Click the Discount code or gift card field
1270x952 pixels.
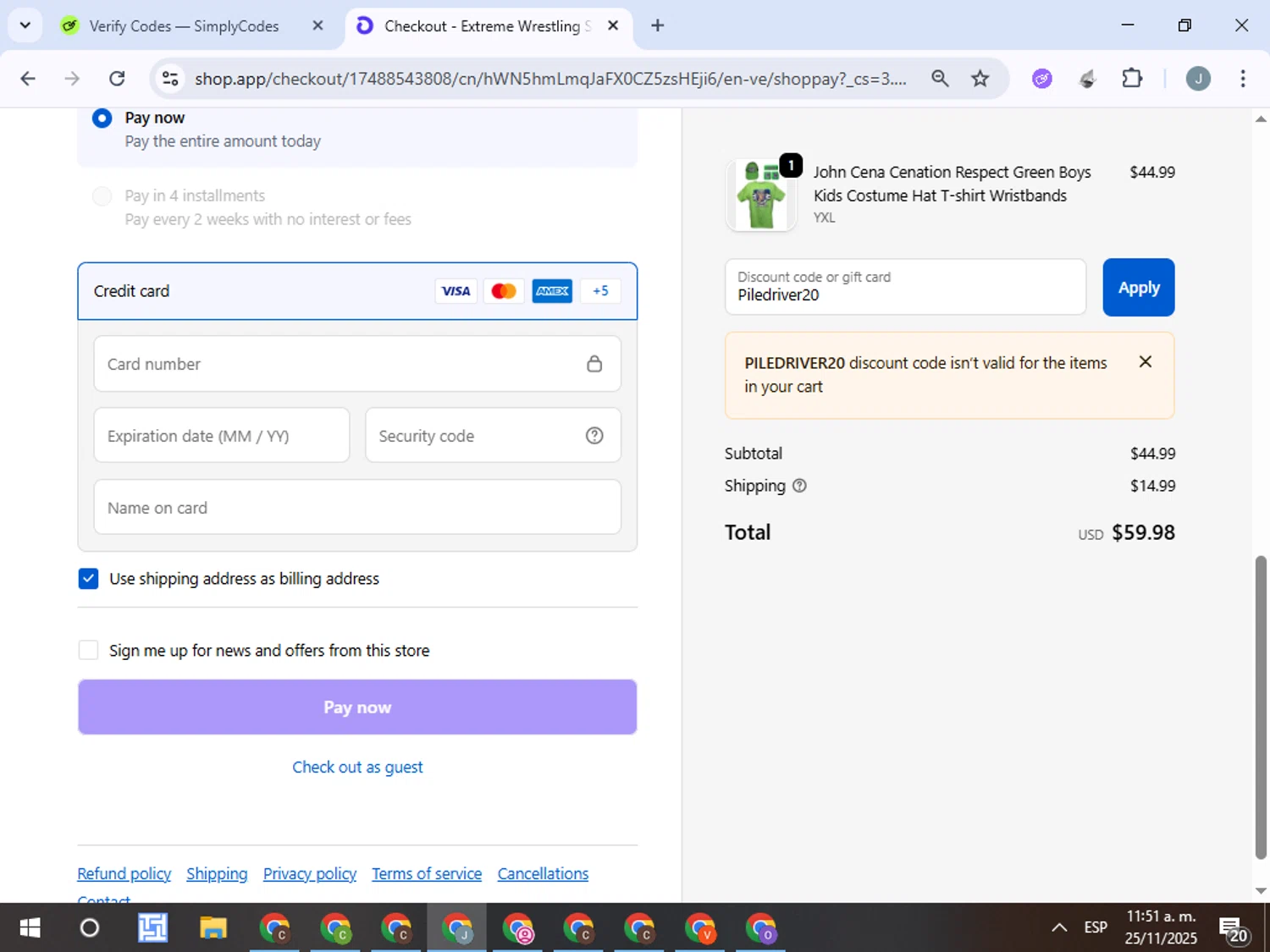point(905,287)
